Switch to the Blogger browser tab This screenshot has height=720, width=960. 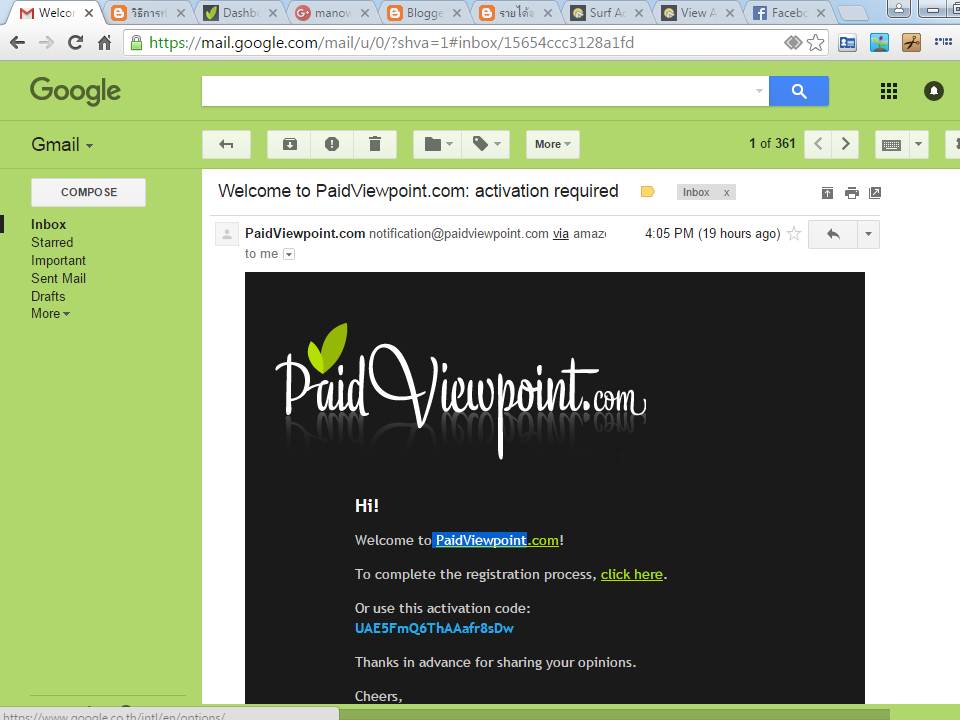[x=425, y=13]
